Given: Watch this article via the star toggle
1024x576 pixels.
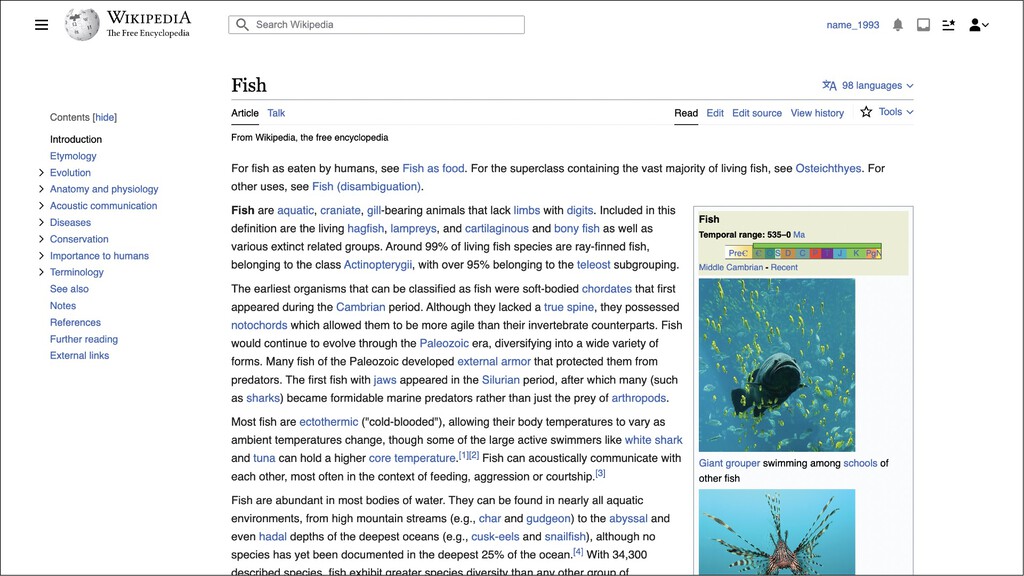Looking at the screenshot, I should coord(864,112).
